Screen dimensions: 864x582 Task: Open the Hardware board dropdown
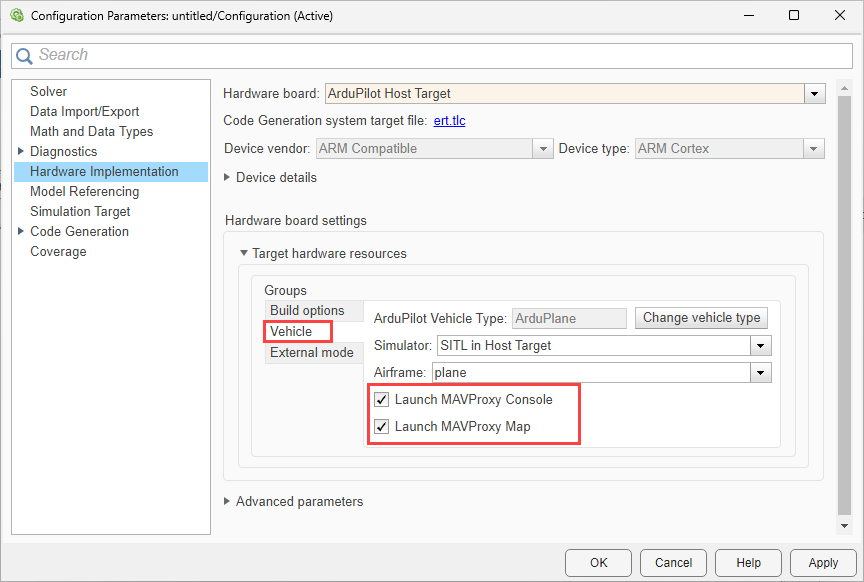point(815,94)
